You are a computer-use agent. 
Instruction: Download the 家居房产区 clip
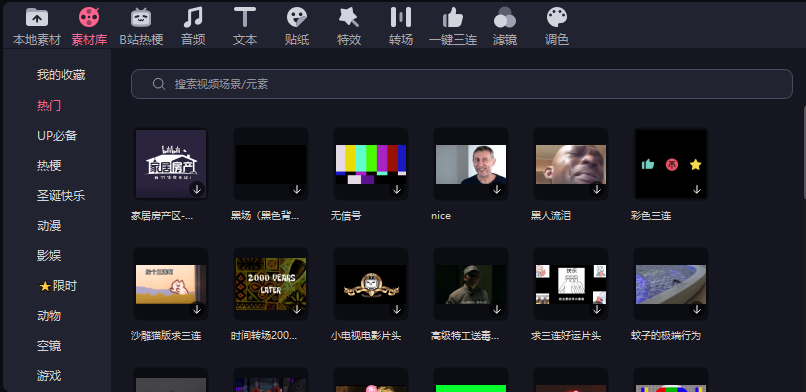[x=197, y=189]
